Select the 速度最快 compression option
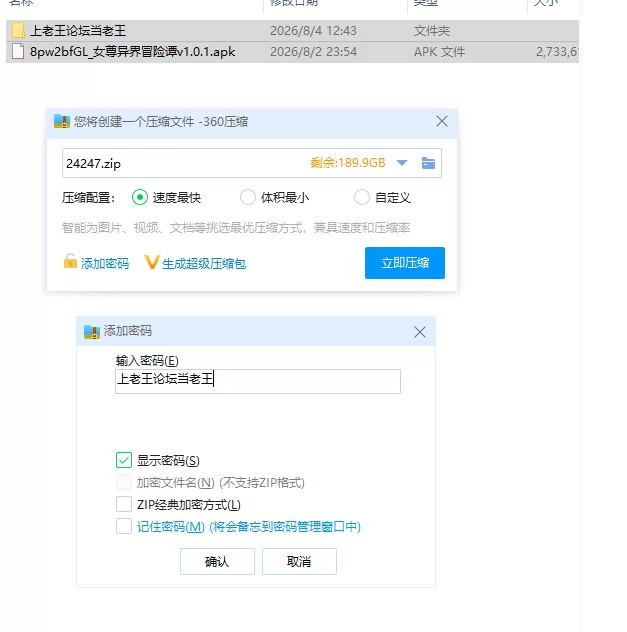 140,198
